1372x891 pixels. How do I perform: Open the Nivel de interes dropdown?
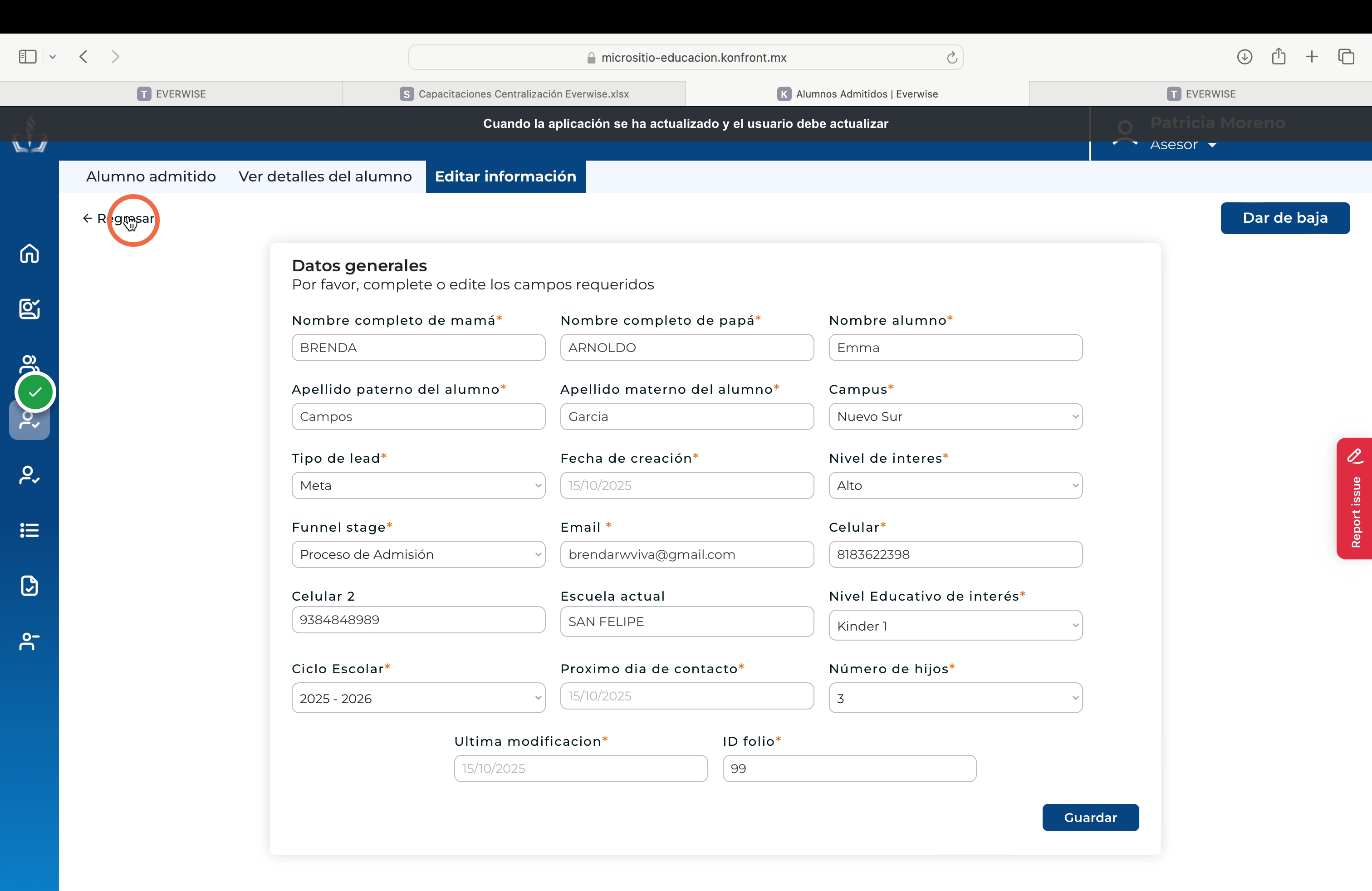point(955,485)
